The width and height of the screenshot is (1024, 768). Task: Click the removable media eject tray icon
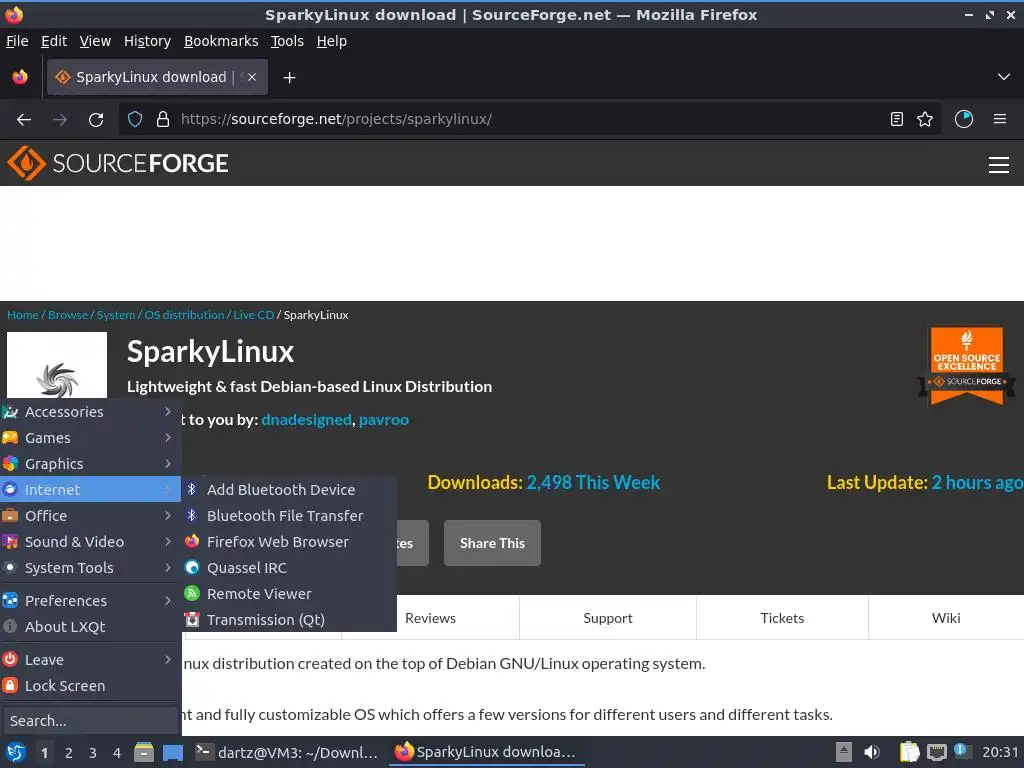click(844, 752)
